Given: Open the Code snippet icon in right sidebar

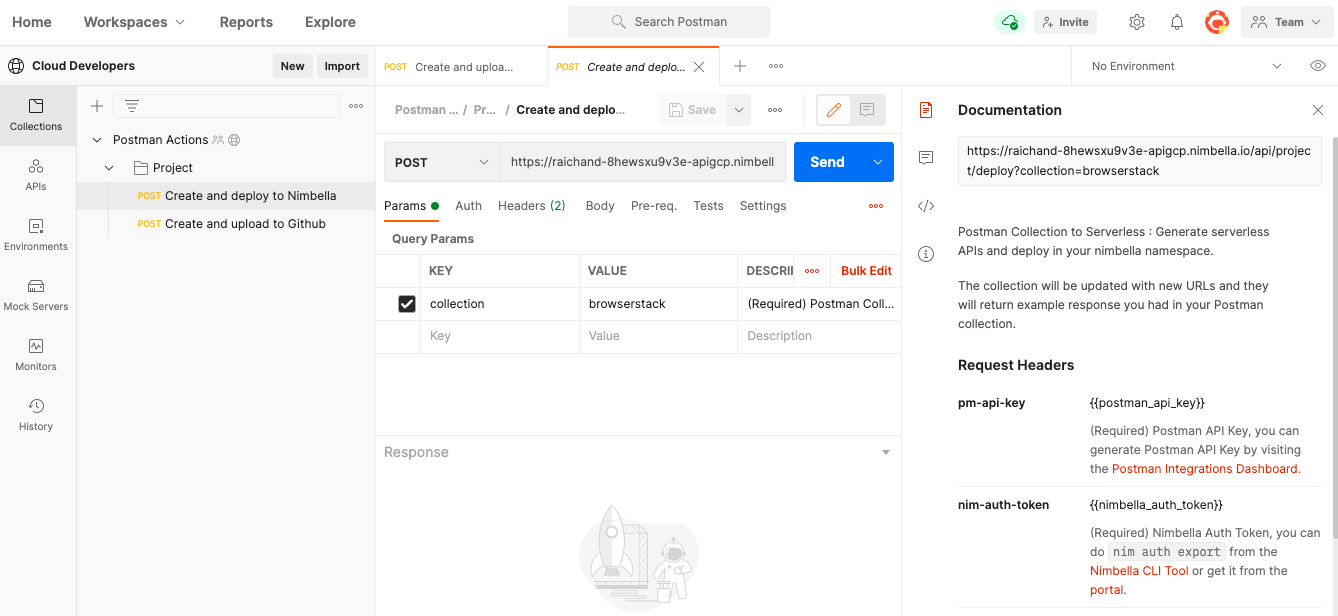Looking at the screenshot, I should click(x=926, y=206).
